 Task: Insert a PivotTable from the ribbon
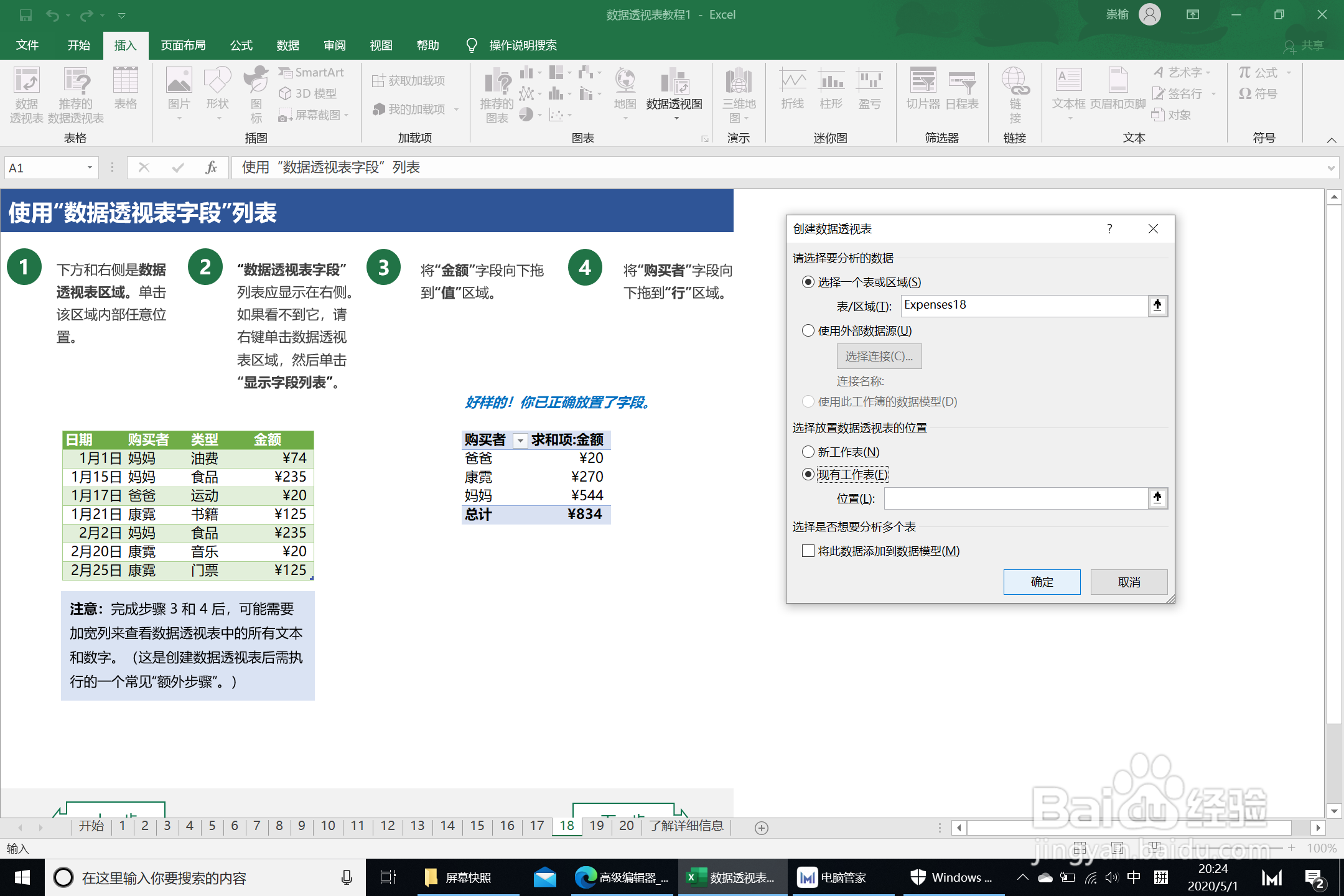(x=26, y=93)
